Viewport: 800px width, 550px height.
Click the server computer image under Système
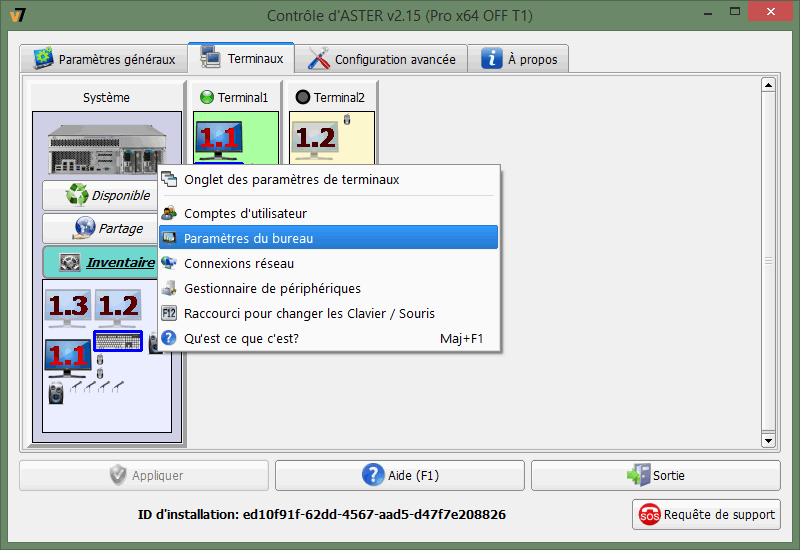point(107,148)
